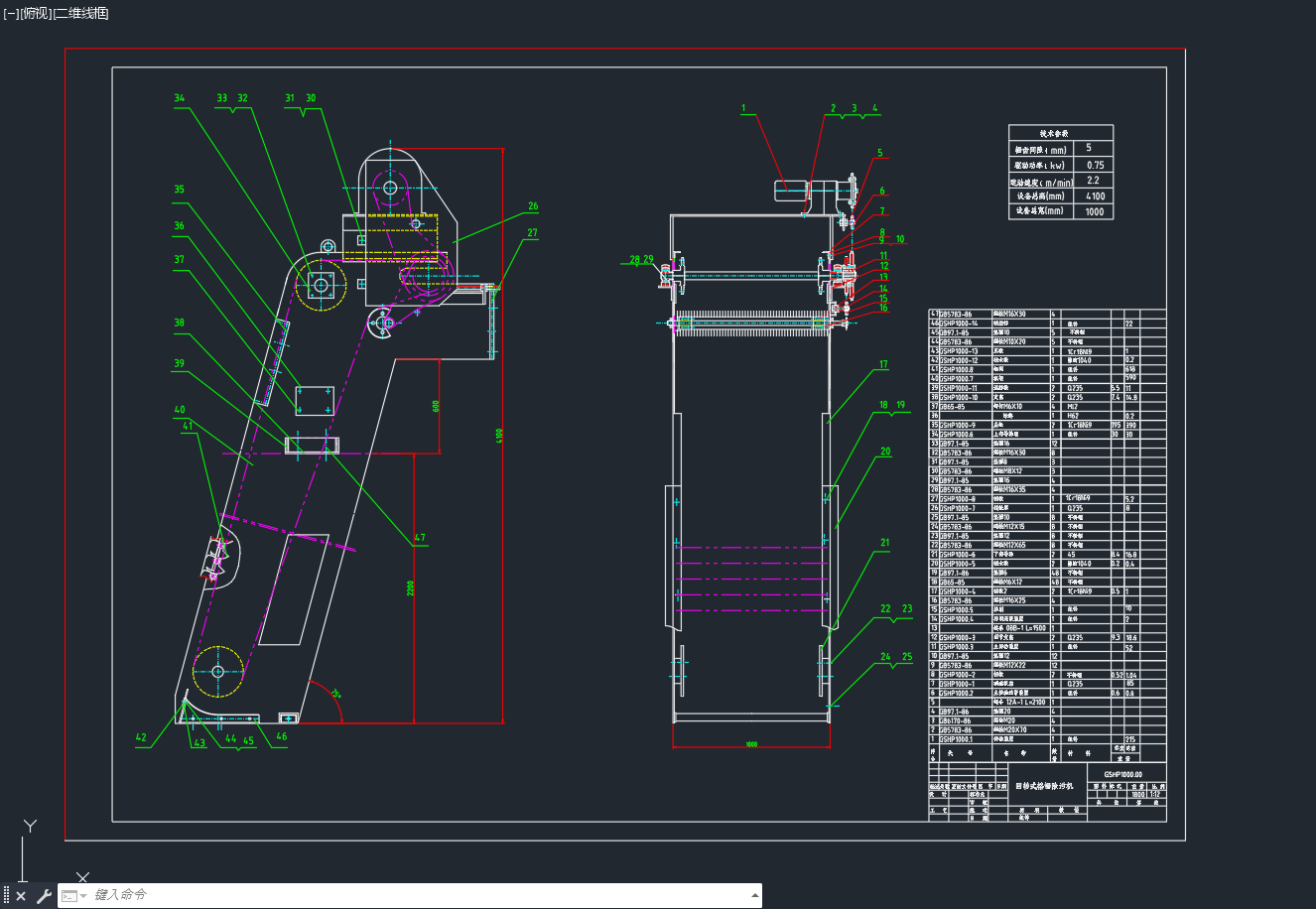Select part callout number 20 in front view
The width and height of the screenshot is (1316, 909).
coord(885,452)
